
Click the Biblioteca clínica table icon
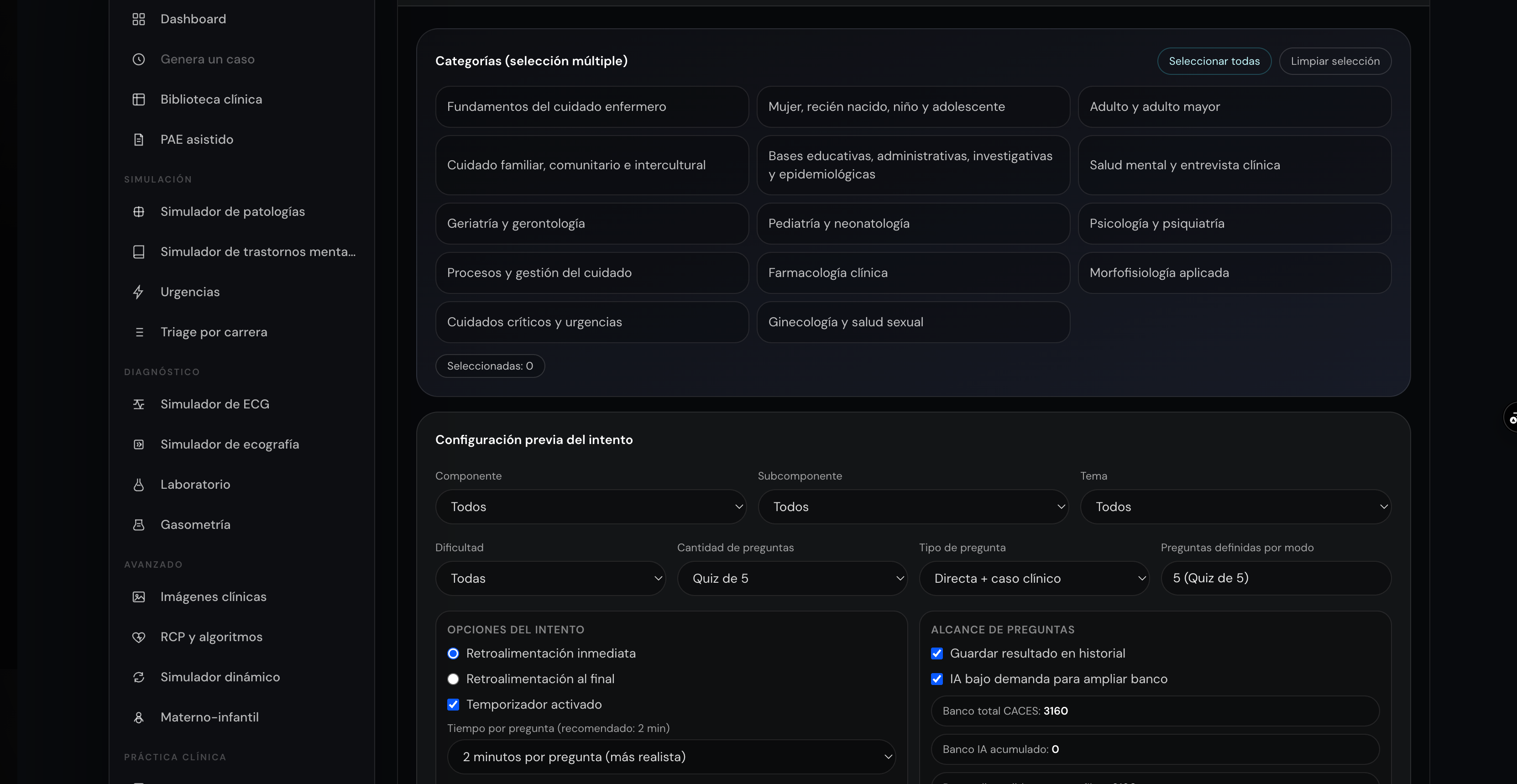(x=138, y=99)
